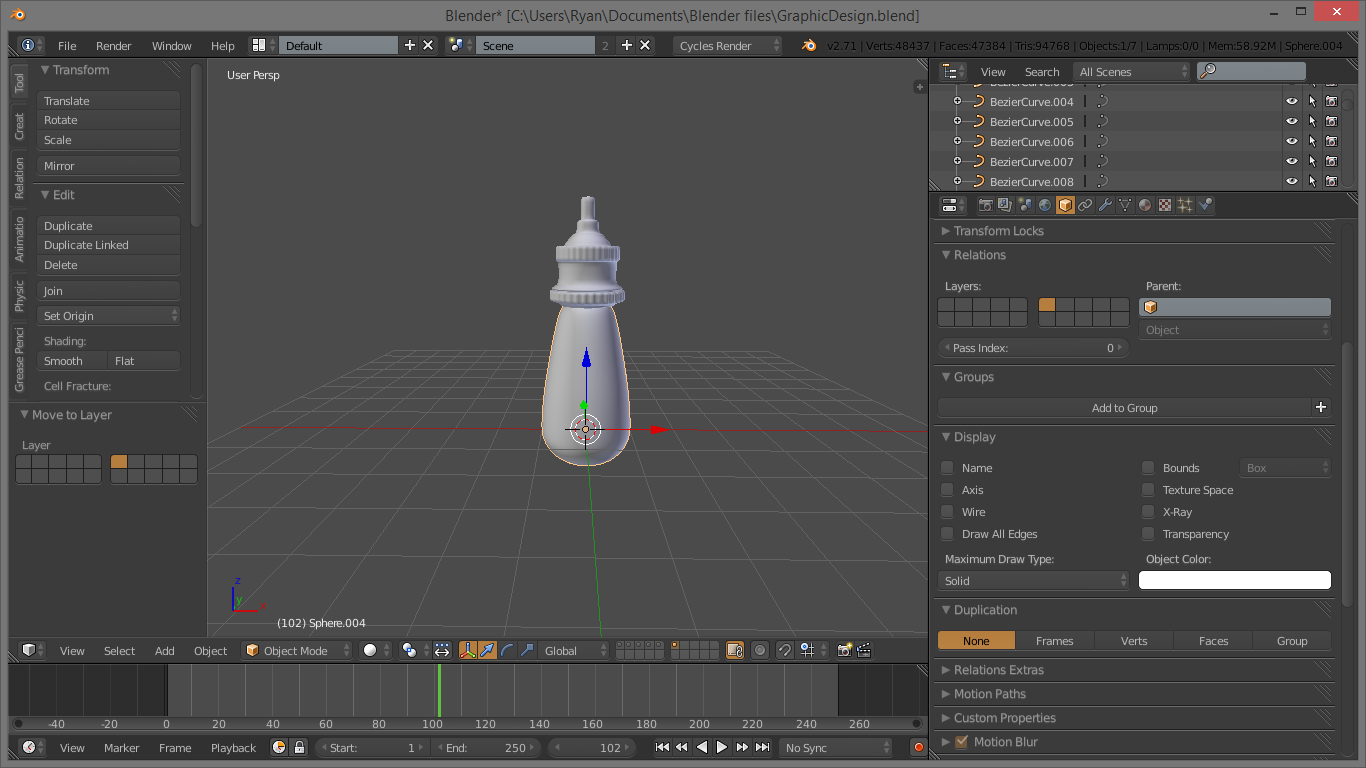Open the Texture properties tab (checker icon)
This screenshot has width=1366, height=768.
(x=1165, y=205)
